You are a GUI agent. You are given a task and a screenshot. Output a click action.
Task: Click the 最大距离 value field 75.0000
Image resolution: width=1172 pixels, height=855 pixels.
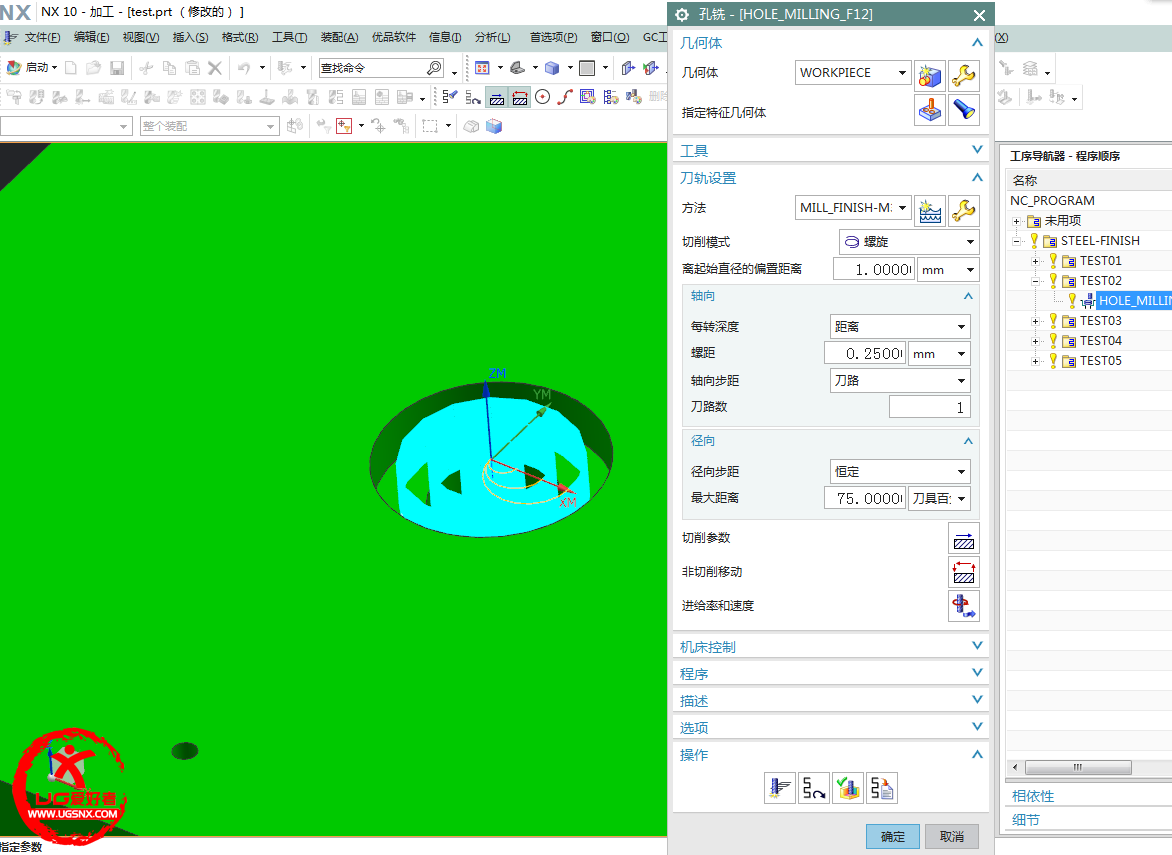click(x=865, y=498)
